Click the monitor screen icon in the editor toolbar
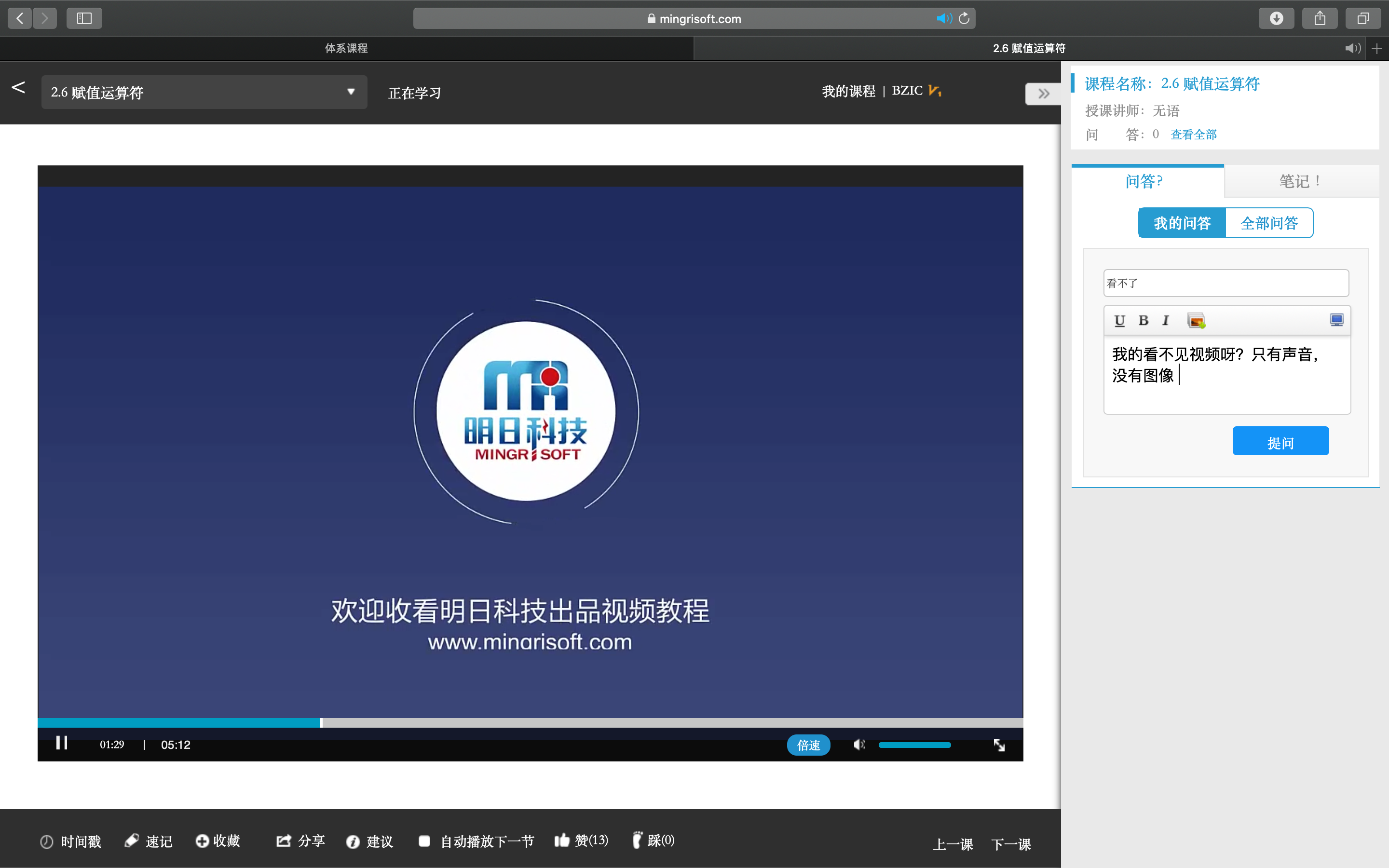The image size is (1389, 868). click(1336, 320)
